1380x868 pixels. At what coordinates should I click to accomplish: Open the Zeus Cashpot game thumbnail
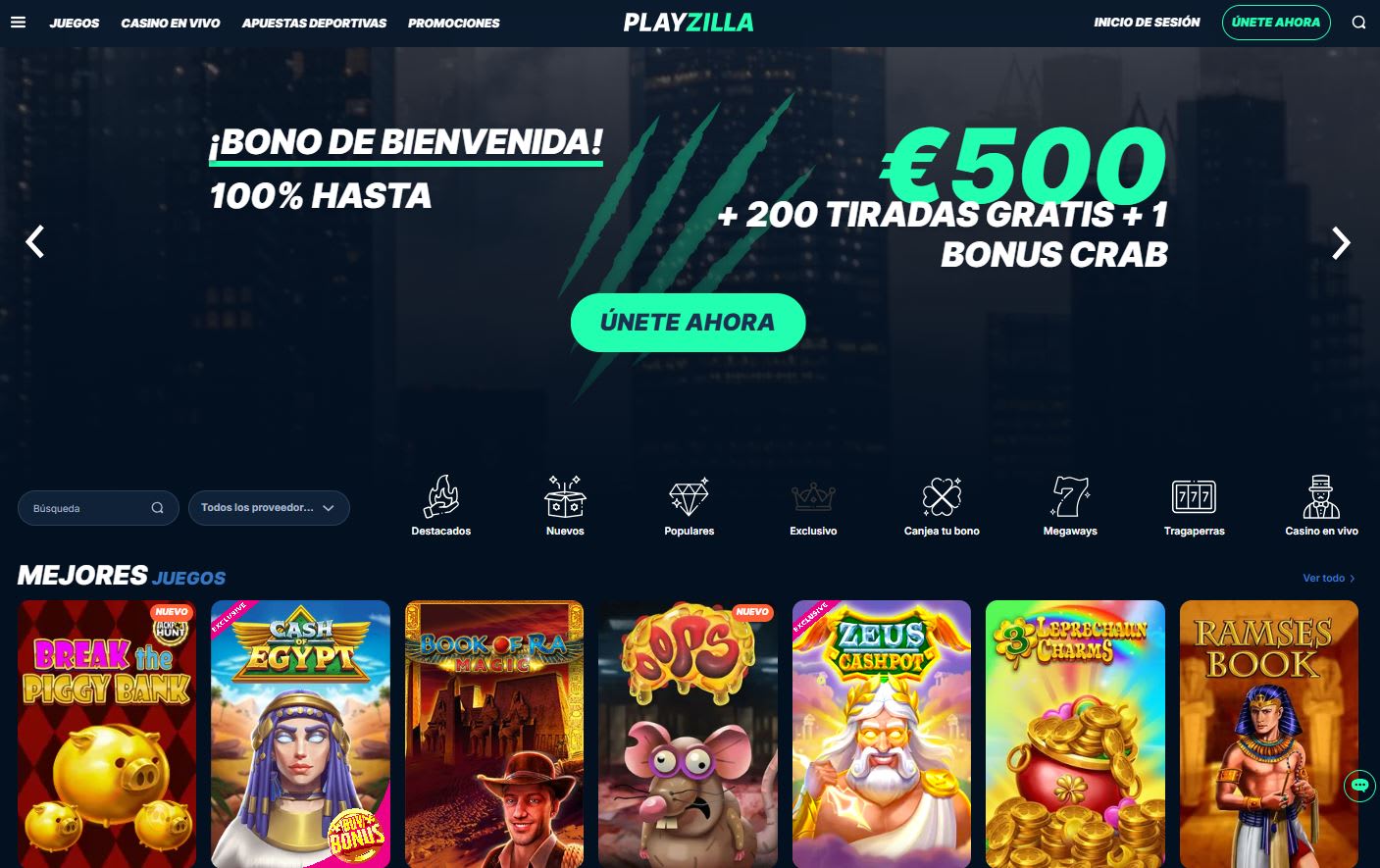tap(881, 734)
